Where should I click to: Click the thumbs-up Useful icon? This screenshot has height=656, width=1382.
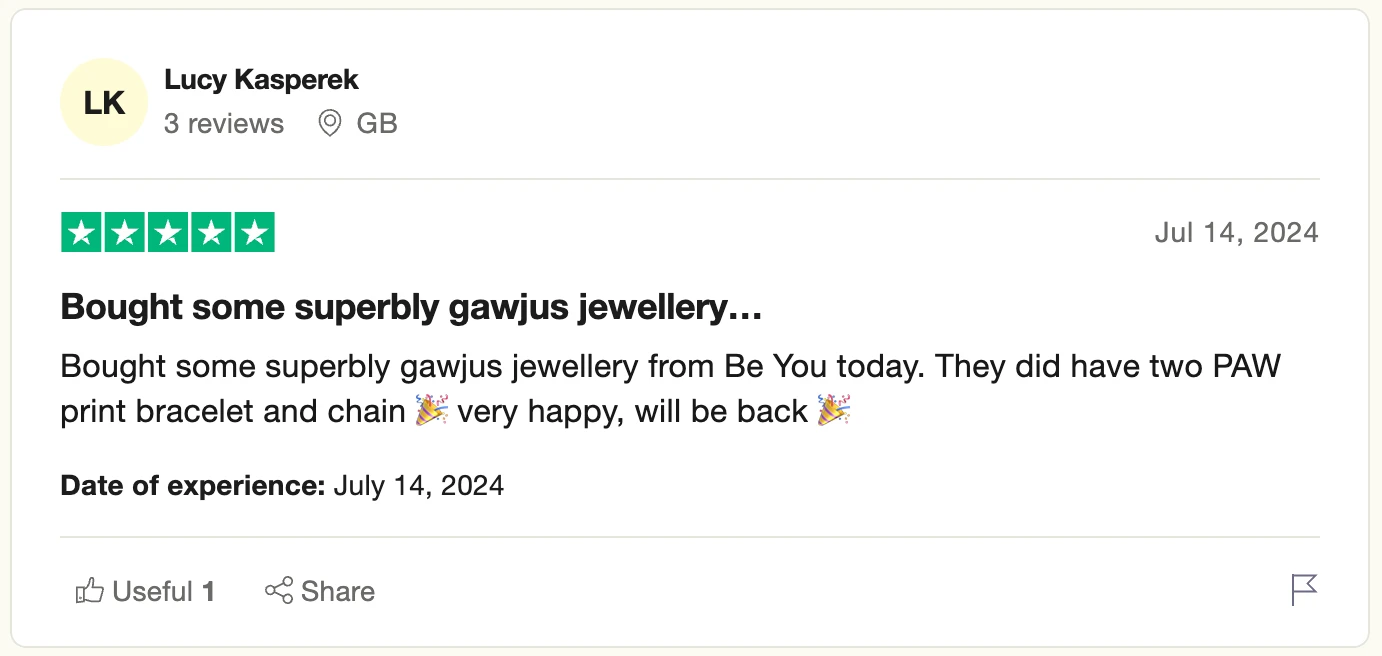point(90,591)
